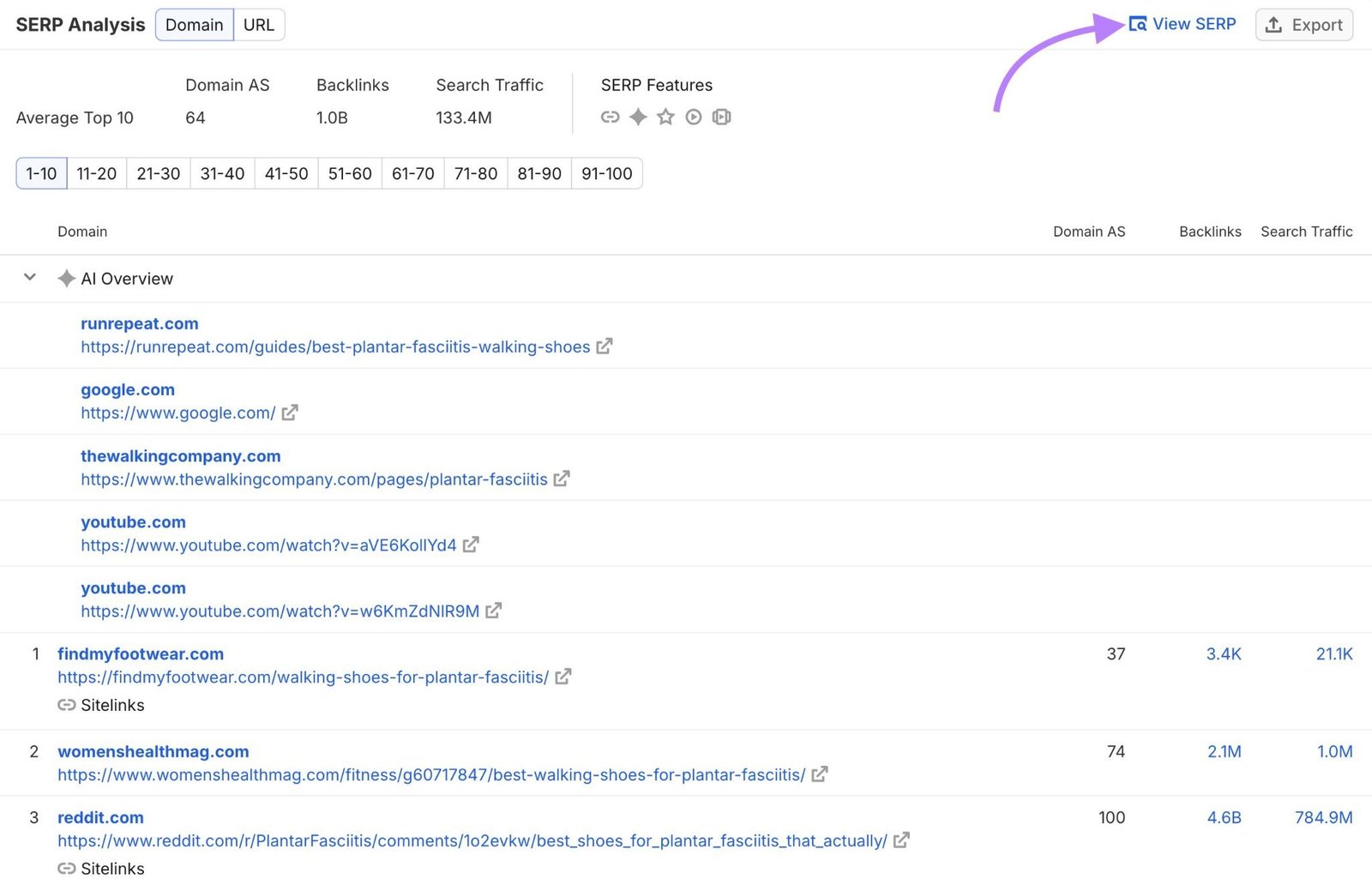Select the 31-40 results tab

[x=222, y=173]
